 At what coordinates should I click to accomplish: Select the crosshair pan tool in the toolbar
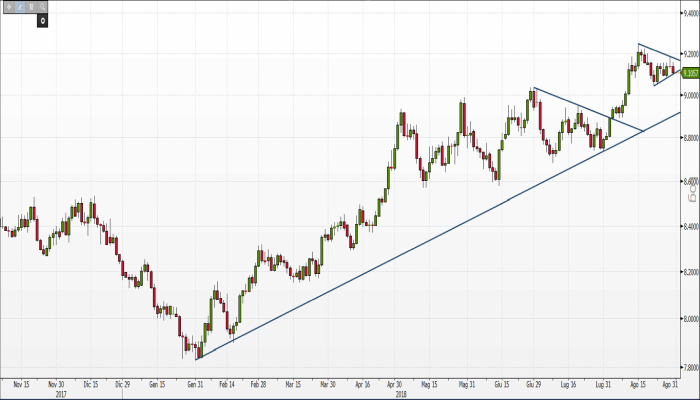click(x=7, y=8)
